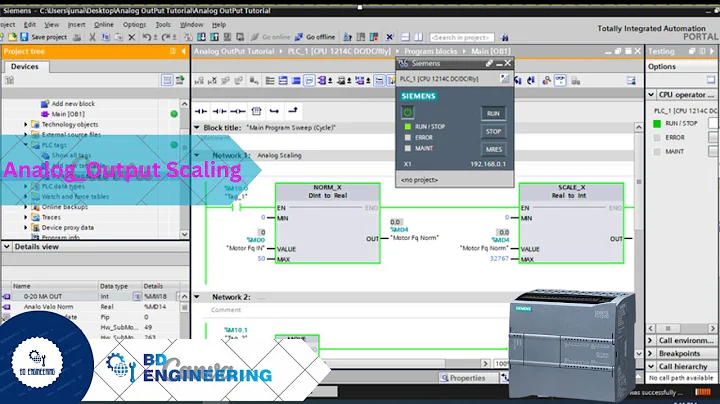
Task: Collapse the Call hierarchy section
Action: tap(651, 366)
